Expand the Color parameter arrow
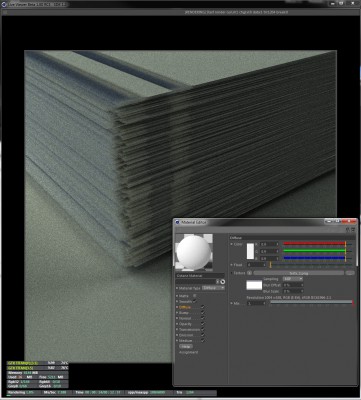 (x=231, y=244)
